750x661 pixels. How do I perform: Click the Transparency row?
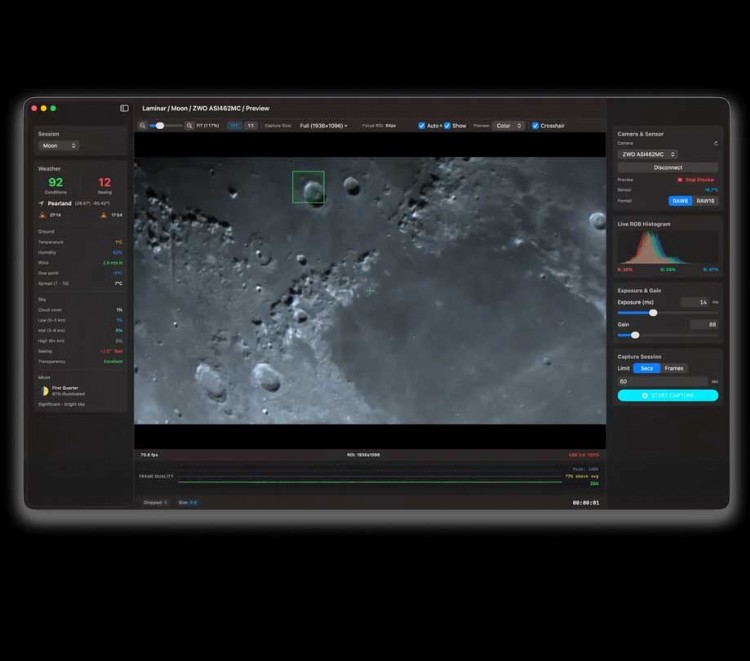(80, 362)
